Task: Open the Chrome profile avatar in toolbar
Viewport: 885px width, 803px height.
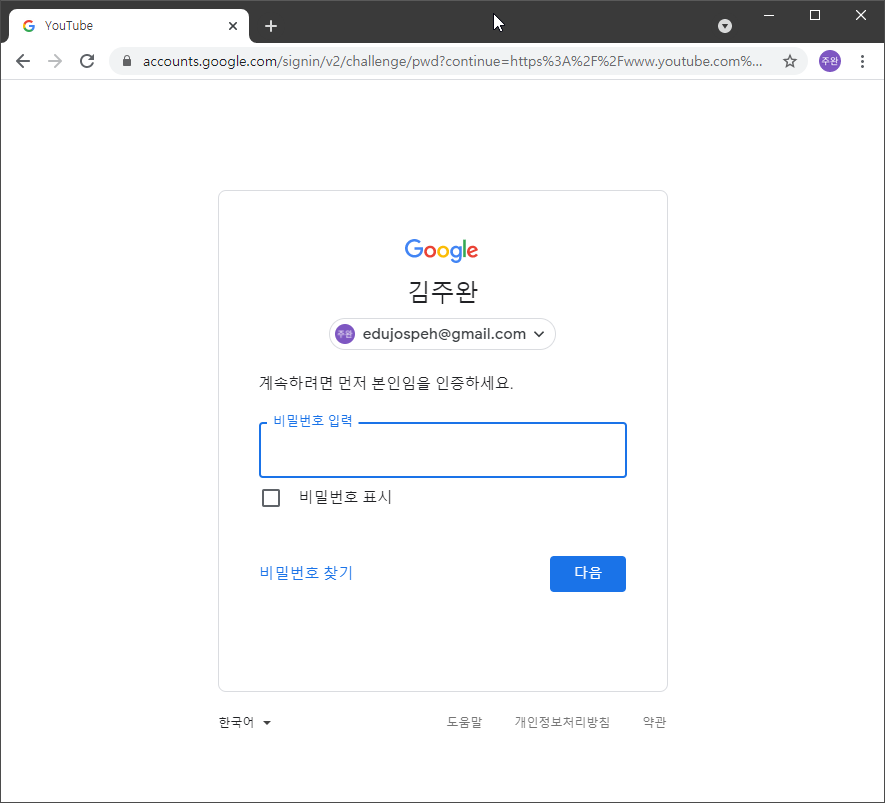Action: (830, 61)
